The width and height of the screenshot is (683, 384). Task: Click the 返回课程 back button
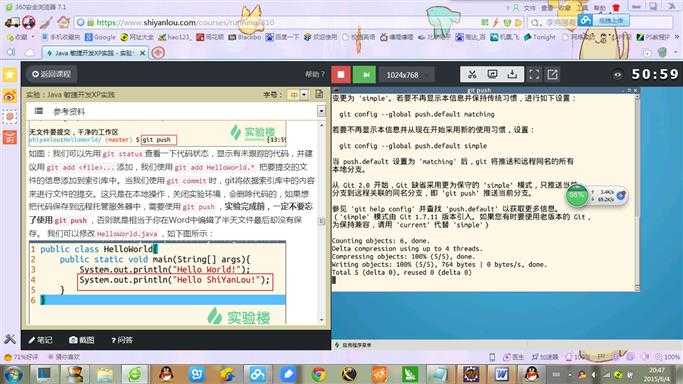tap(51, 74)
